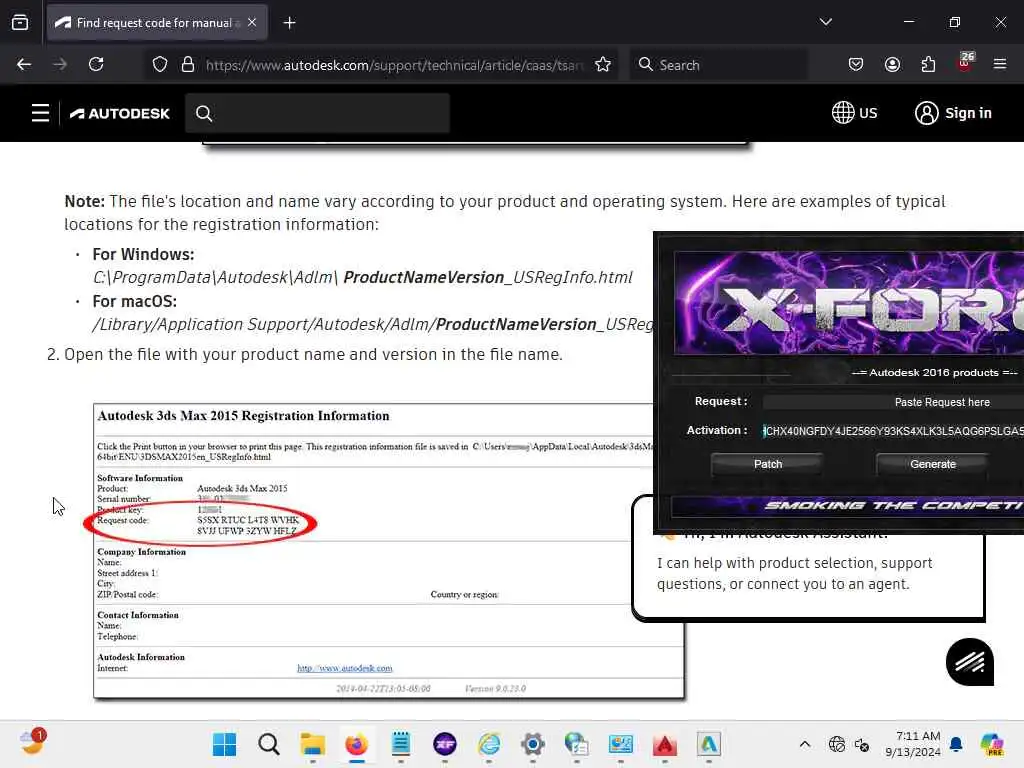Open Windows taskbar search
Viewport: 1024px width, 768px height.
click(x=268, y=744)
